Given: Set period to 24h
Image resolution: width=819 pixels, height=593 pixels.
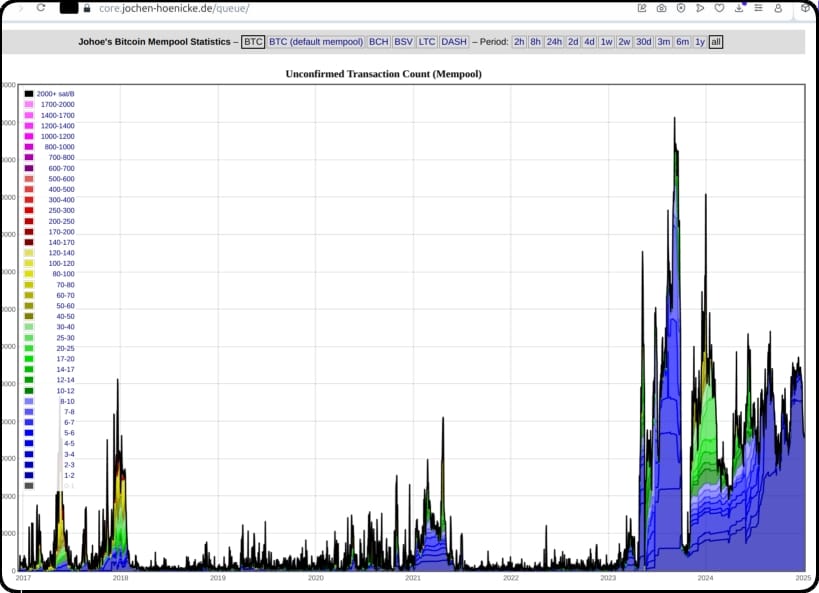Looking at the screenshot, I should (x=554, y=42).
